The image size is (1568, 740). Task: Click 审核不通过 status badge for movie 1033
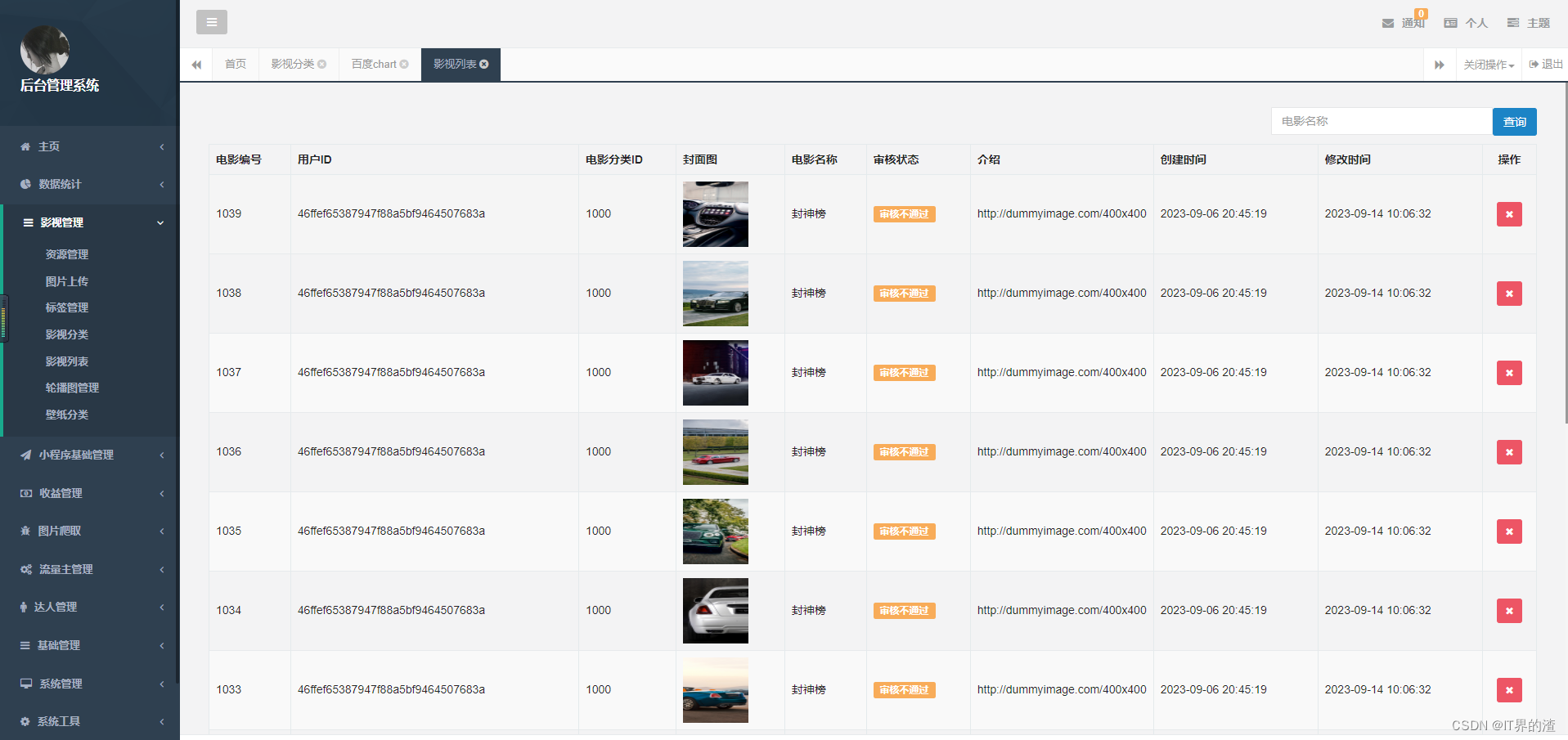(x=904, y=690)
